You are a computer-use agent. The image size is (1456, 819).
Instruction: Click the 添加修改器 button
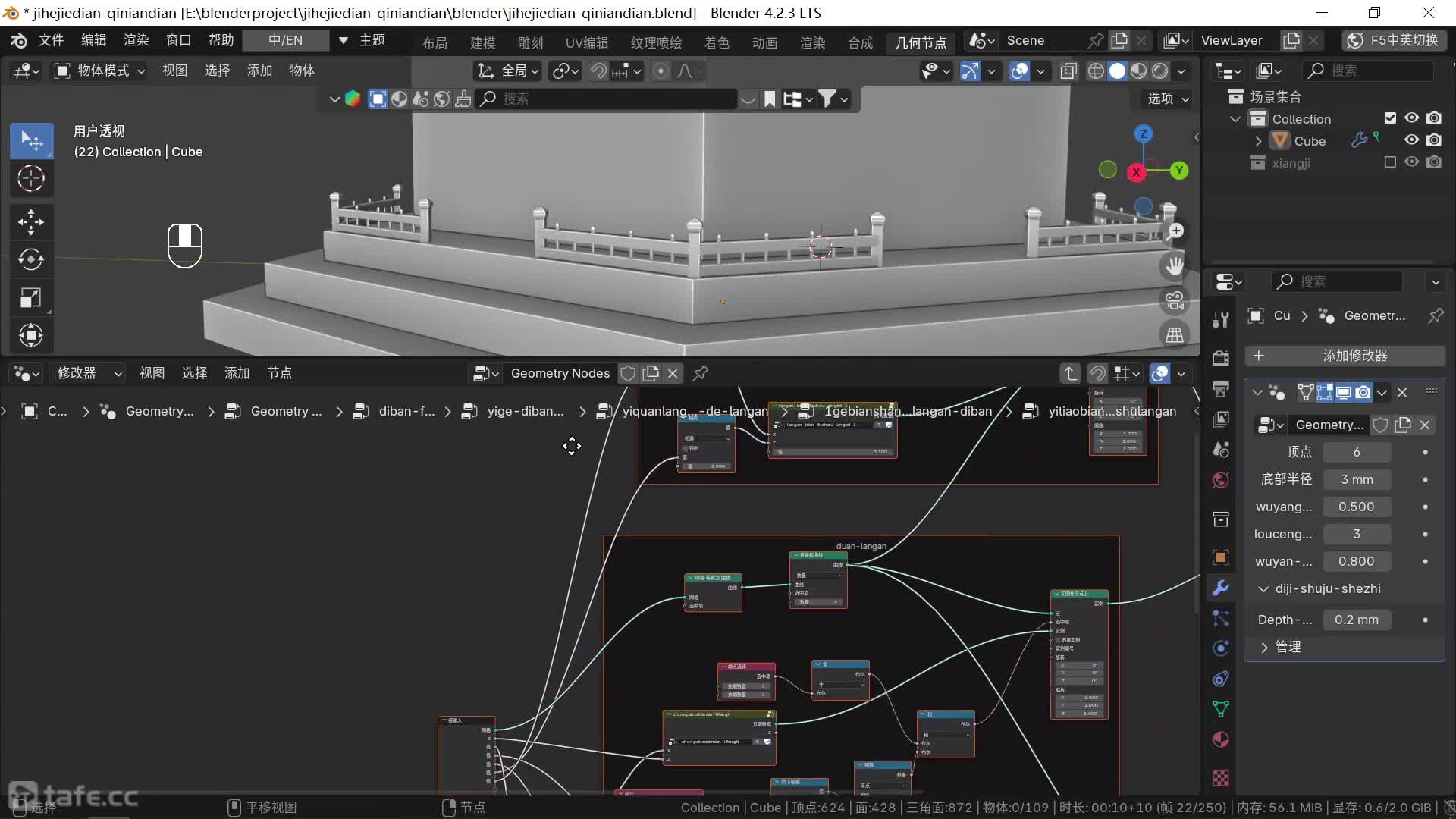pos(1354,356)
